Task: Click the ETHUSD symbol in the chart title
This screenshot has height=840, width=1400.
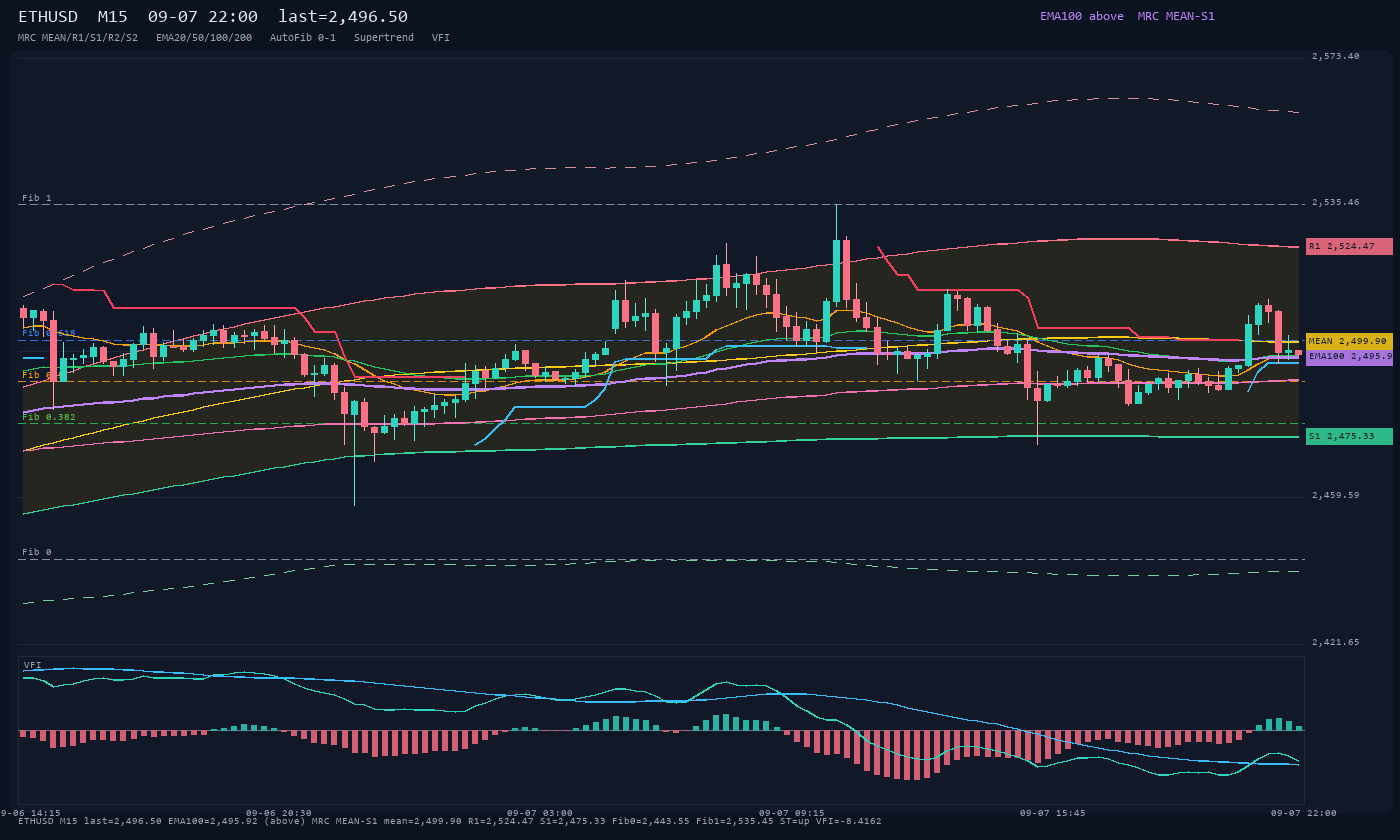Action: 48,16
